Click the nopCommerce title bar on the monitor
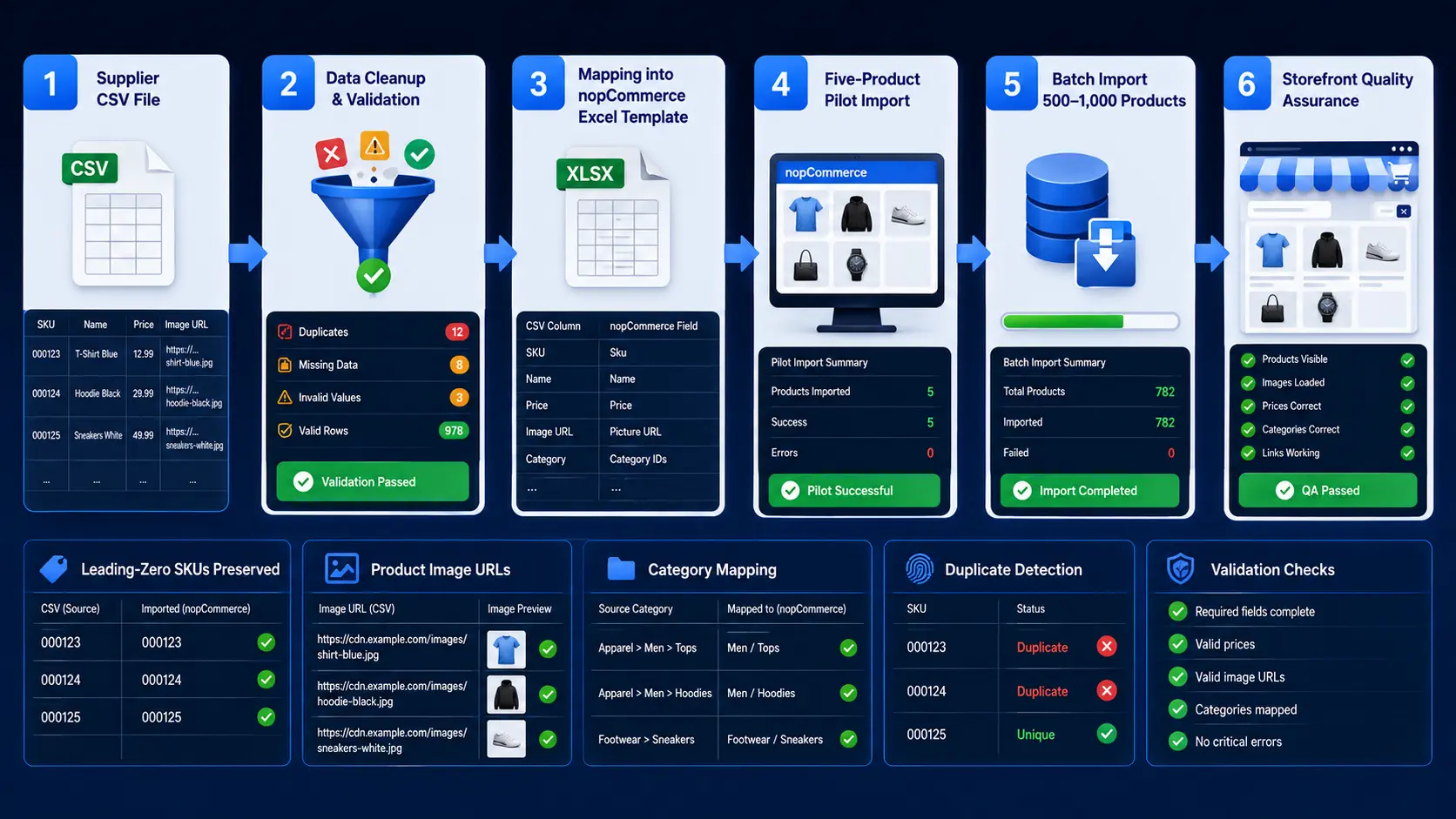 coord(857,172)
